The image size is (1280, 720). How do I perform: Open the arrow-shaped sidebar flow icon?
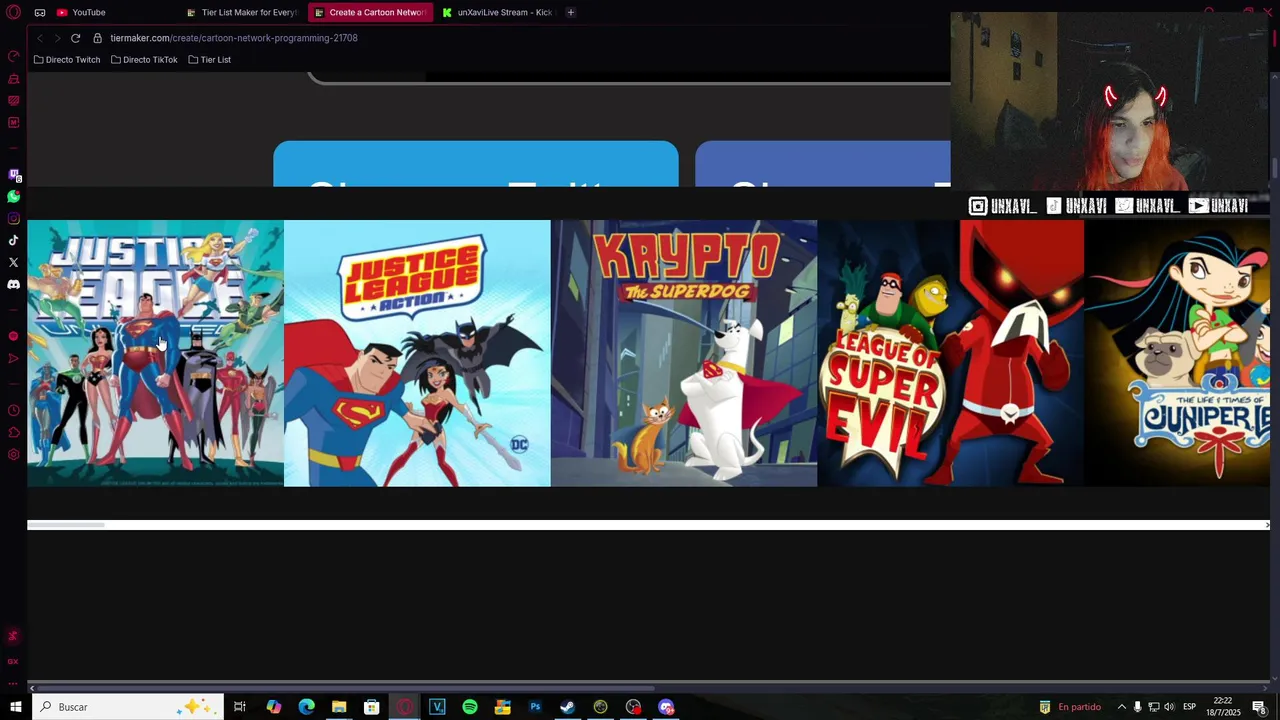click(x=13, y=358)
